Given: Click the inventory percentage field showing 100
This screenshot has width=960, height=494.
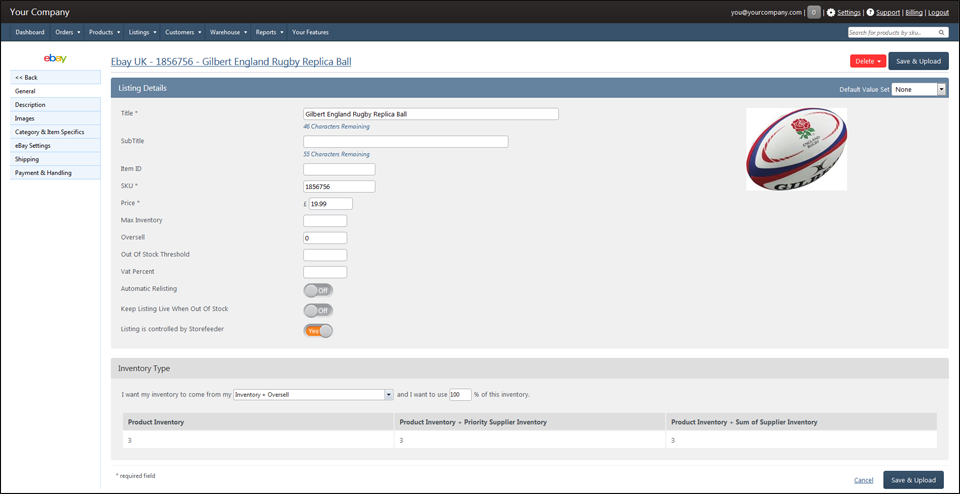Looking at the screenshot, I should (460, 395).
